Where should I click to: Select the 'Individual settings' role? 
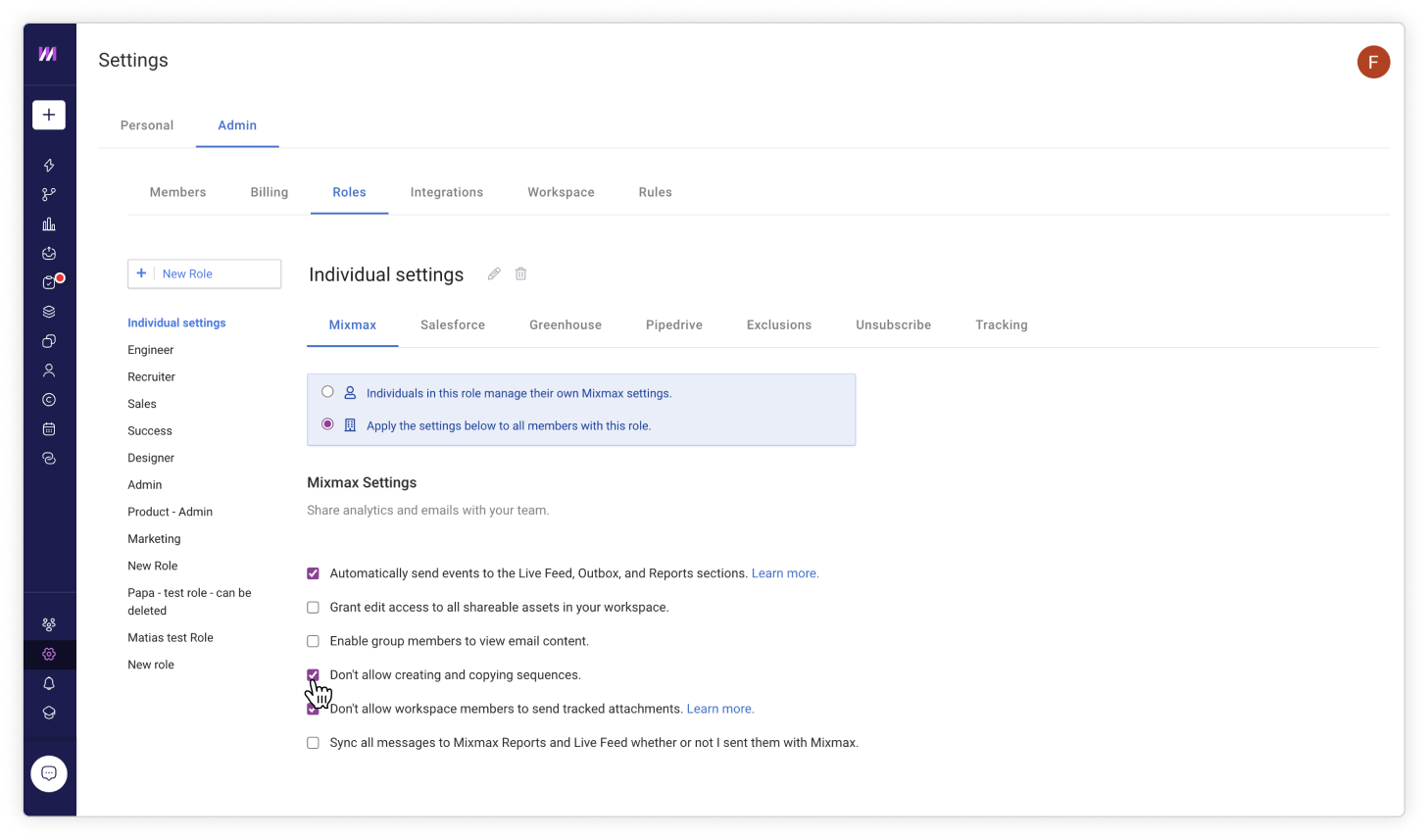click(x=176, y=322)
